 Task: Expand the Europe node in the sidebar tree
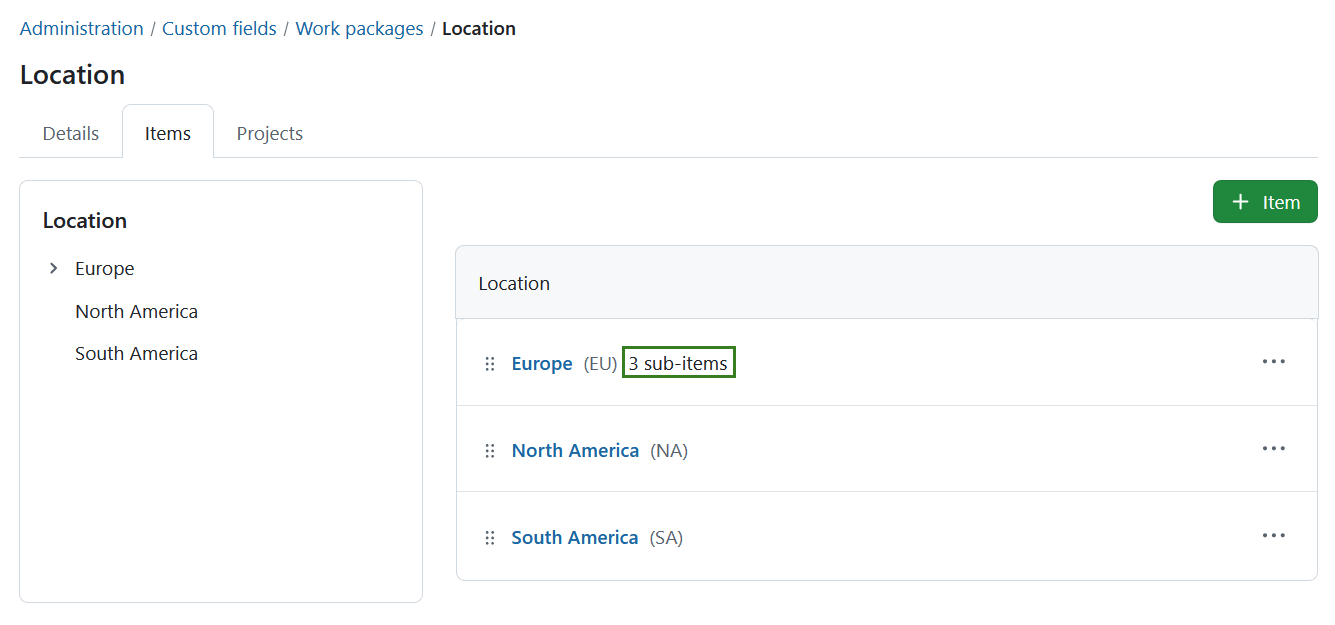click(x=53, y=268)
